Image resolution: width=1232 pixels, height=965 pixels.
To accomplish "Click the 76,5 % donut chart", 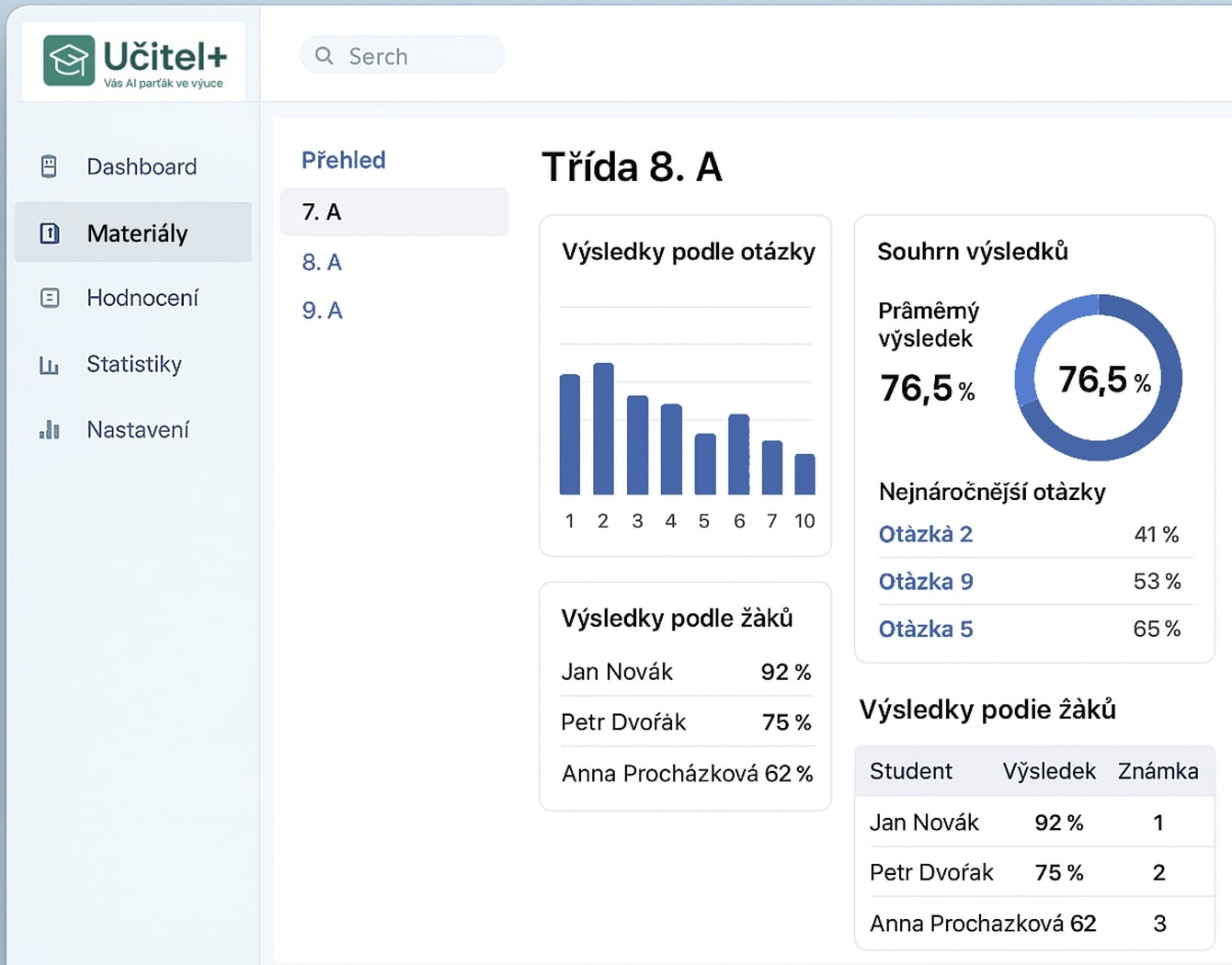I will coord(1099,378).
